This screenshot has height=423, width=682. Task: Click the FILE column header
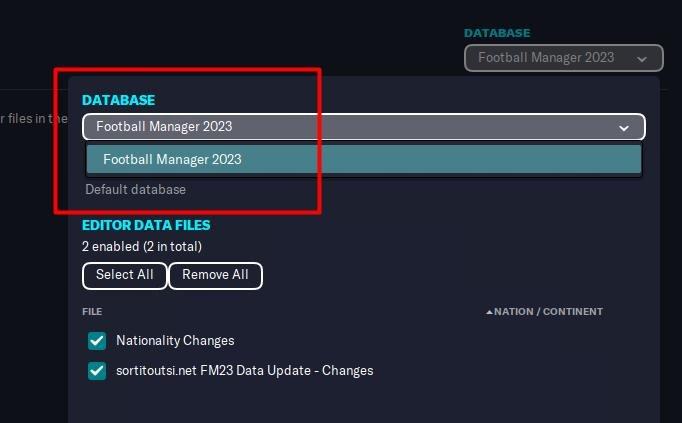pos(92,312)
